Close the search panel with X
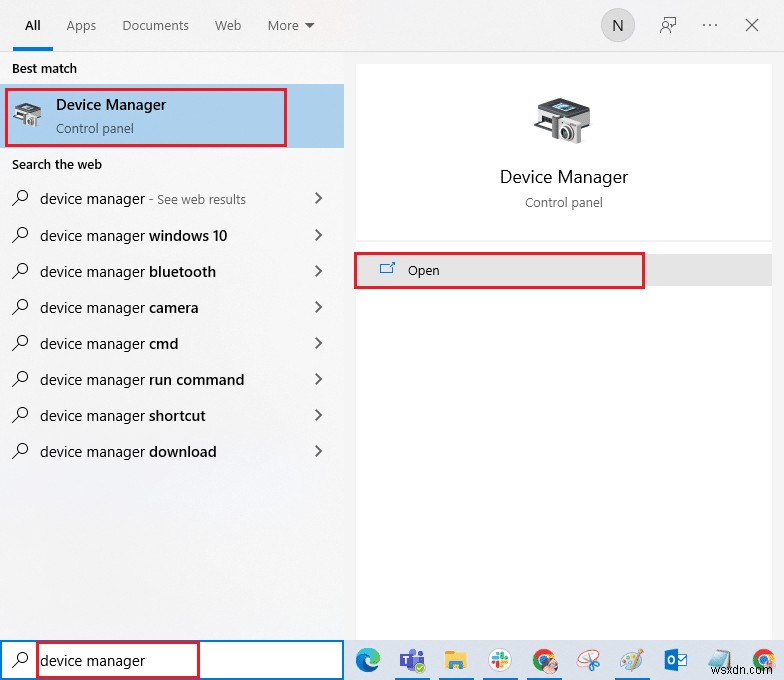 click(x=752, y=25)
